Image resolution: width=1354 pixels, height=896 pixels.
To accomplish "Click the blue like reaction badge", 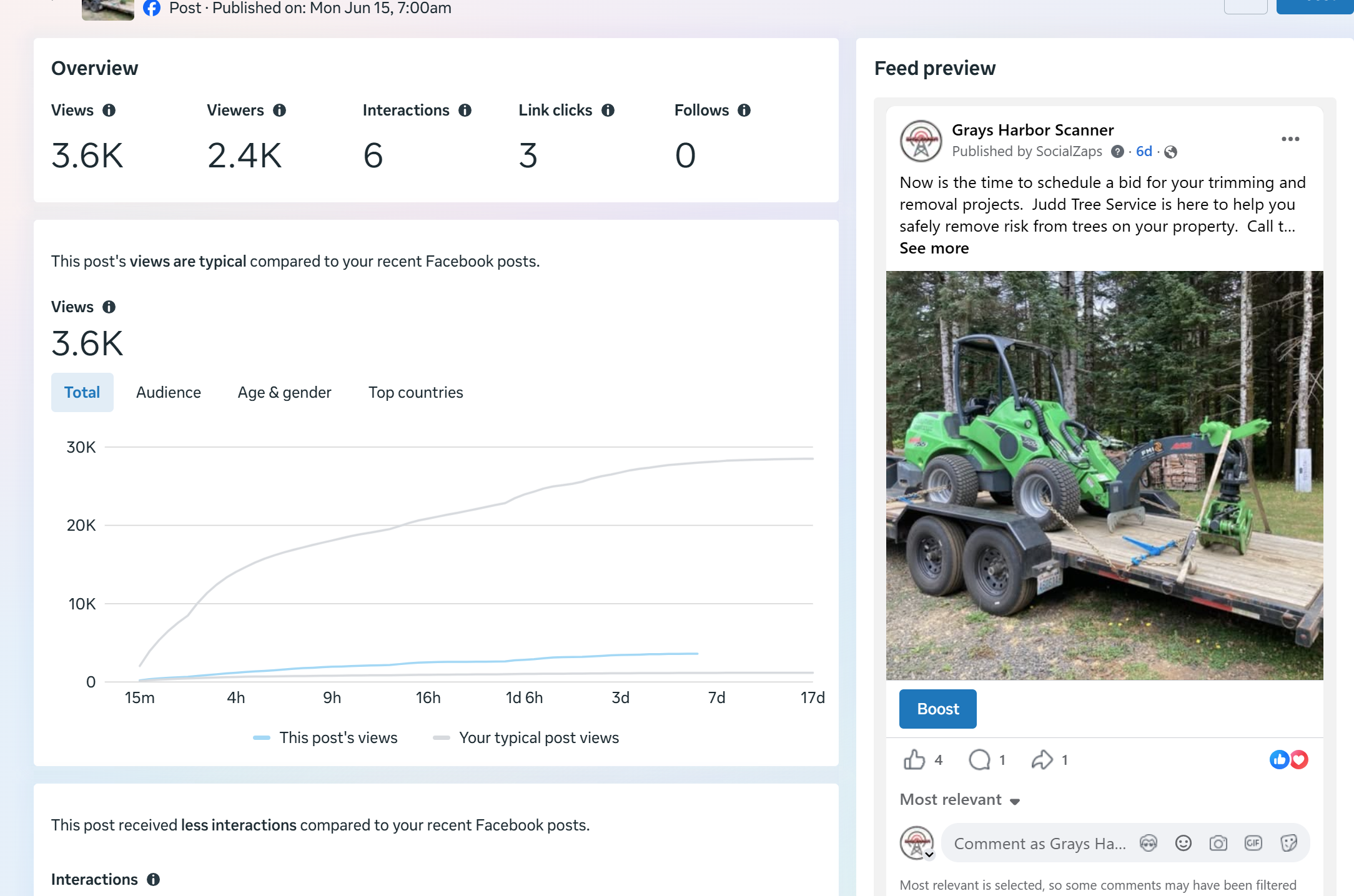I will coord(1279,759).
